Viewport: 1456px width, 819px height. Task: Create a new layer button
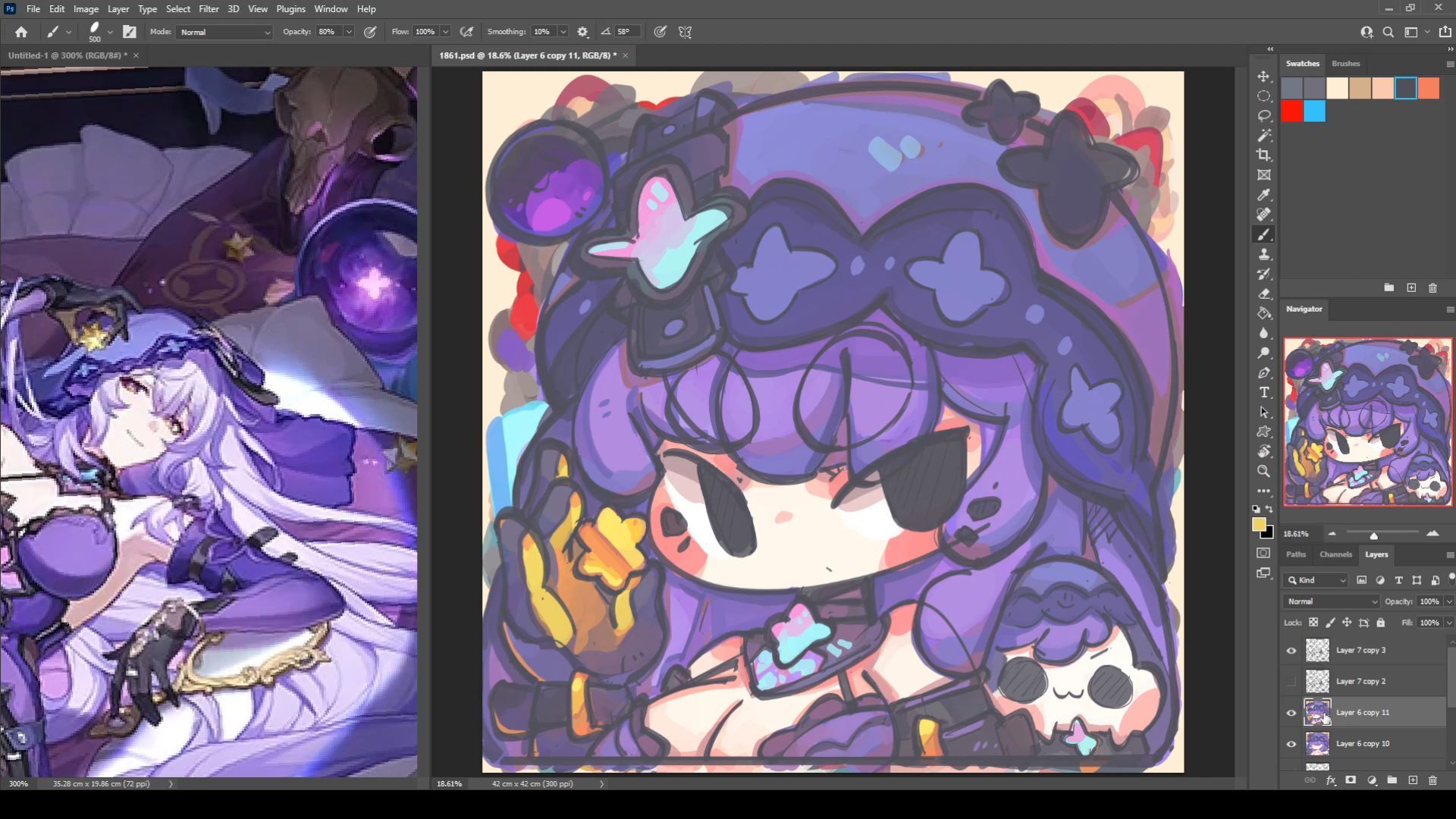[x=1413, y=780]
